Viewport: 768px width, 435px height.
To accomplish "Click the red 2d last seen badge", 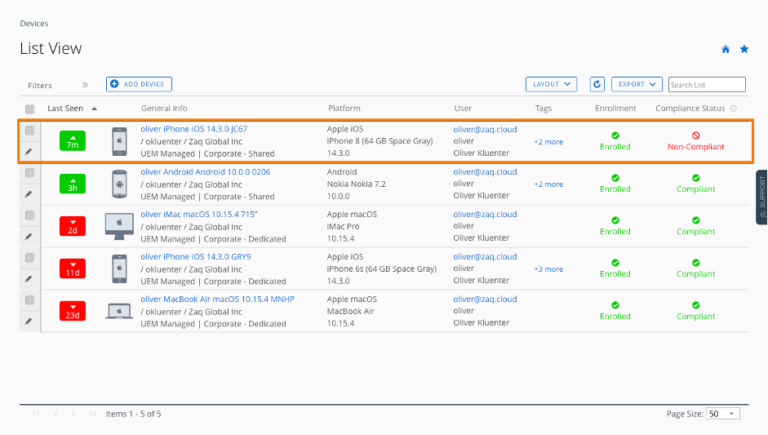I will [72, 226].
